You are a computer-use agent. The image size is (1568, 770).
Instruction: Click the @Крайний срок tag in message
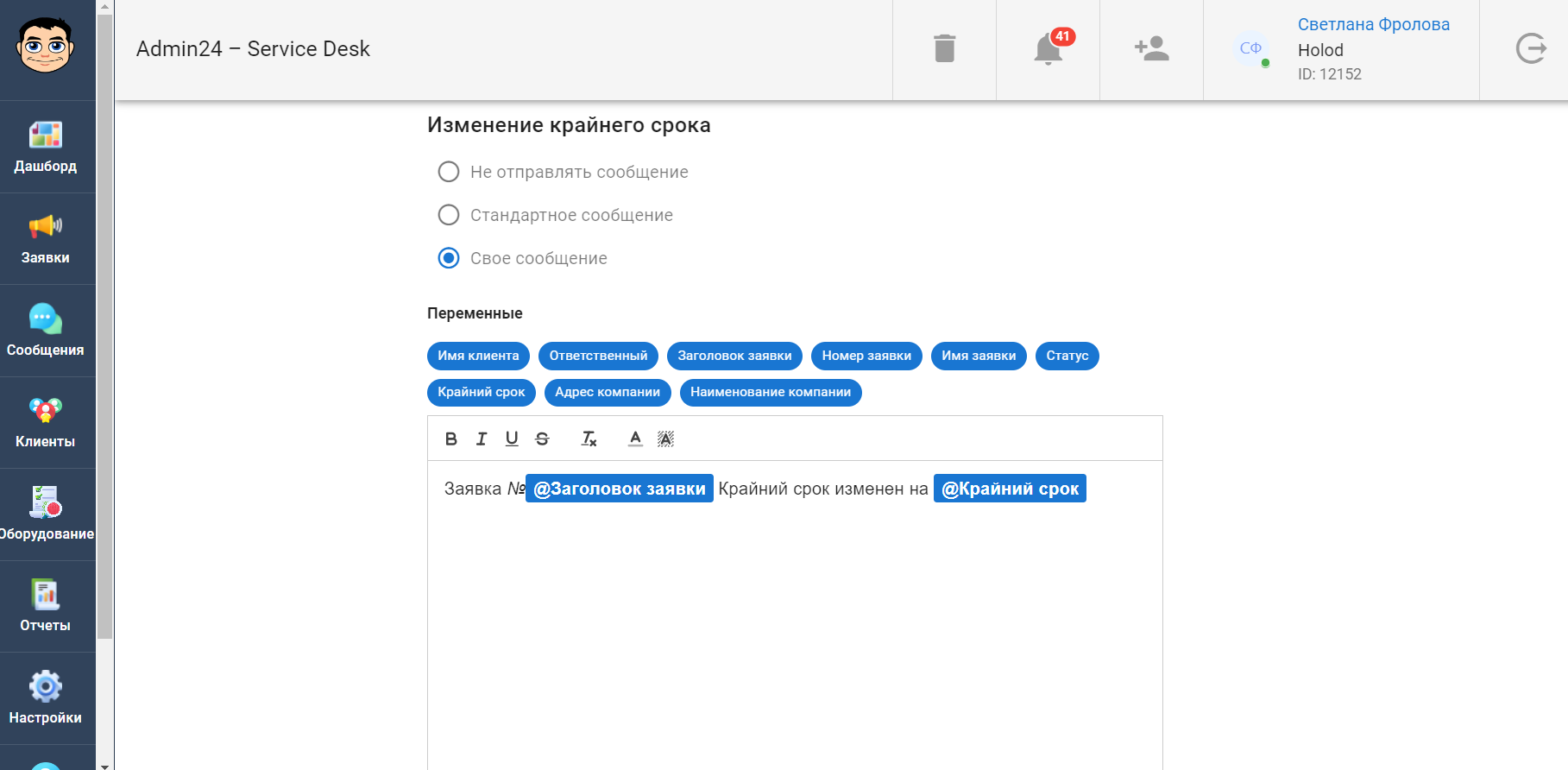1010,489
